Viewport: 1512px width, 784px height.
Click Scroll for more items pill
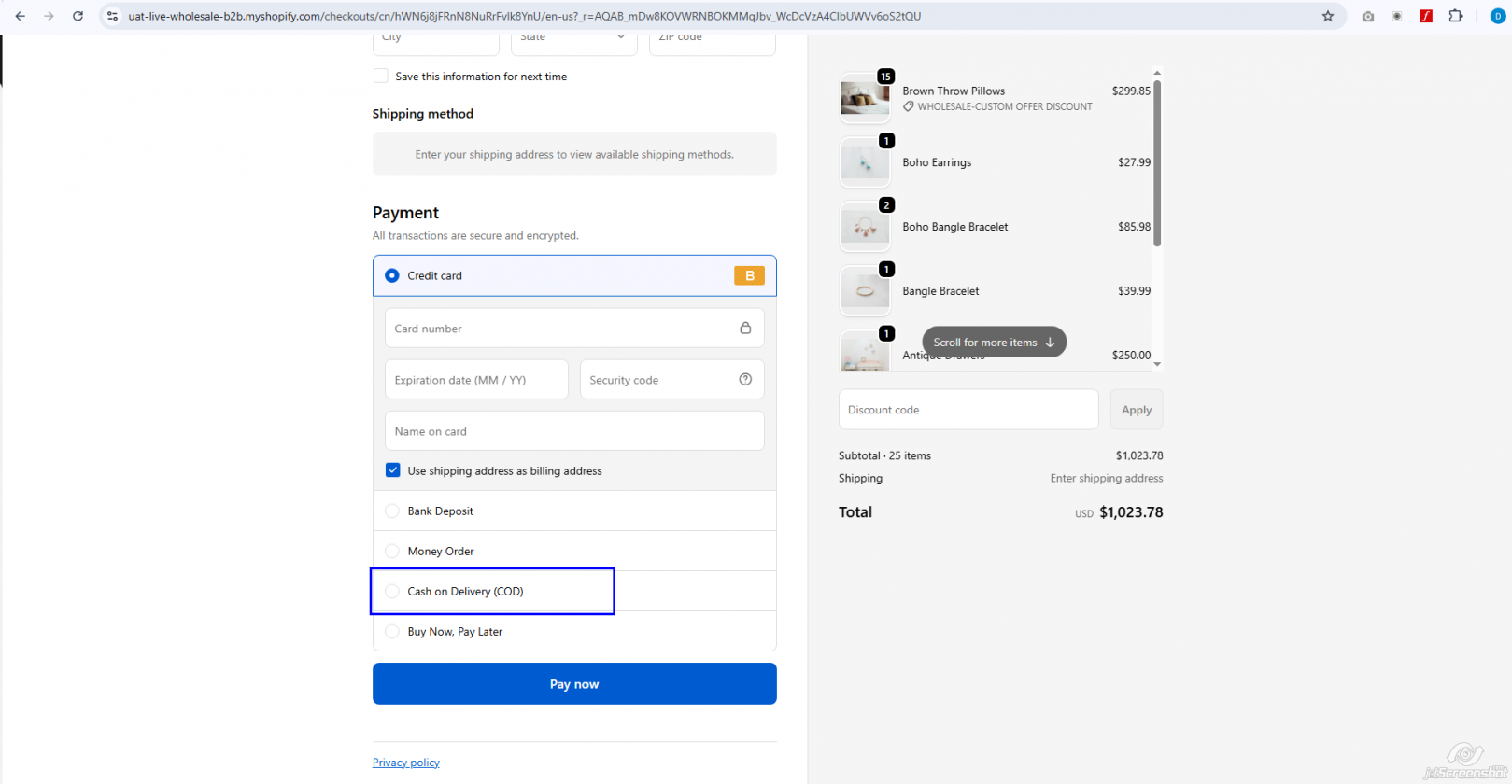994,342
